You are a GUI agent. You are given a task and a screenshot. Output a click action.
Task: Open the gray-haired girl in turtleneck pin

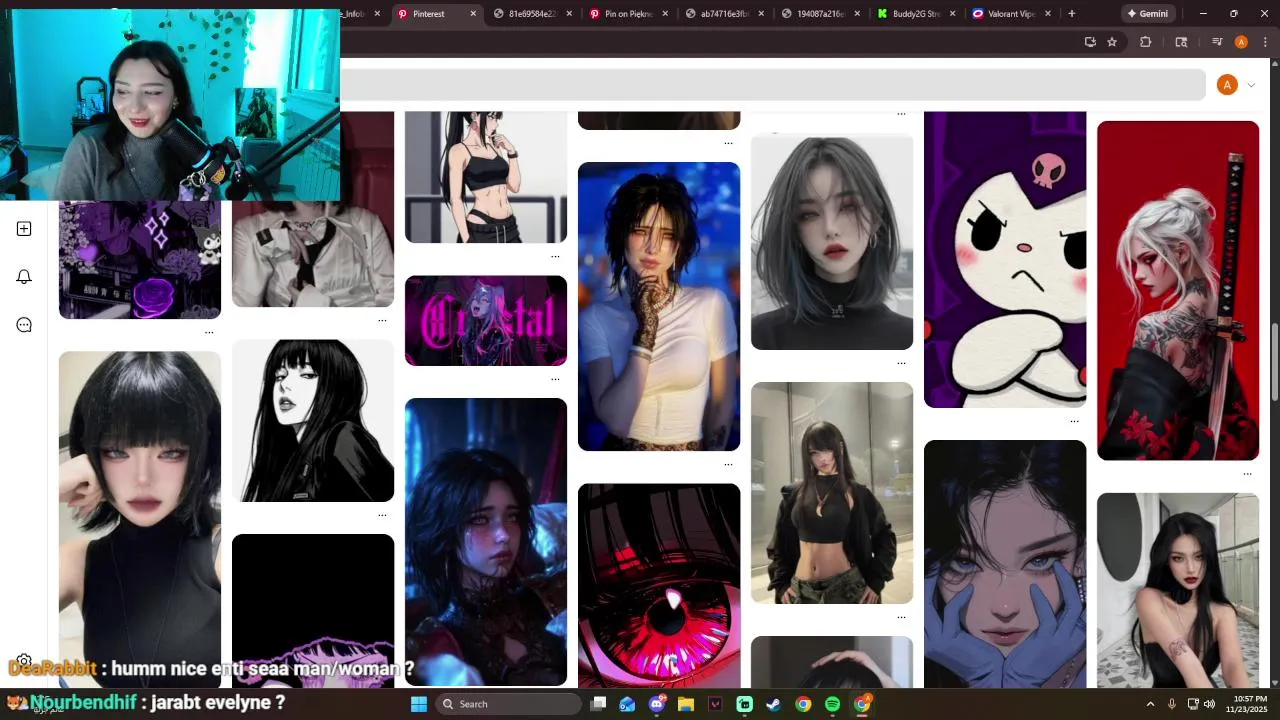click(x=832, y=242)
